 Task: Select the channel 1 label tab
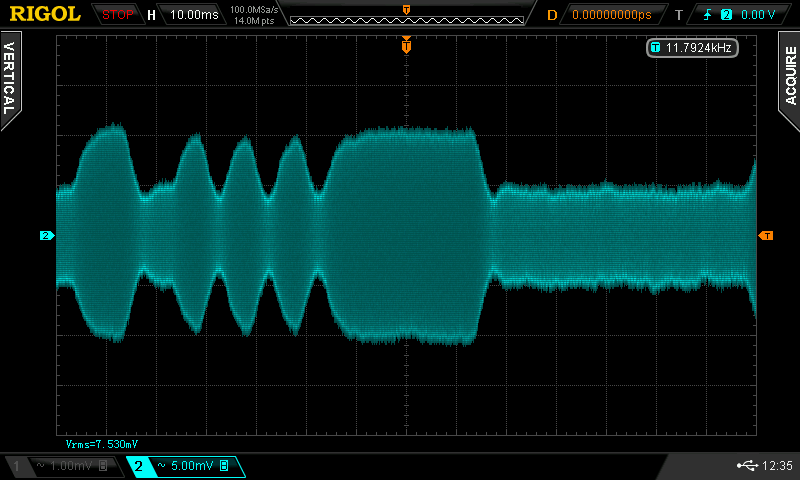tap(16, 466)
